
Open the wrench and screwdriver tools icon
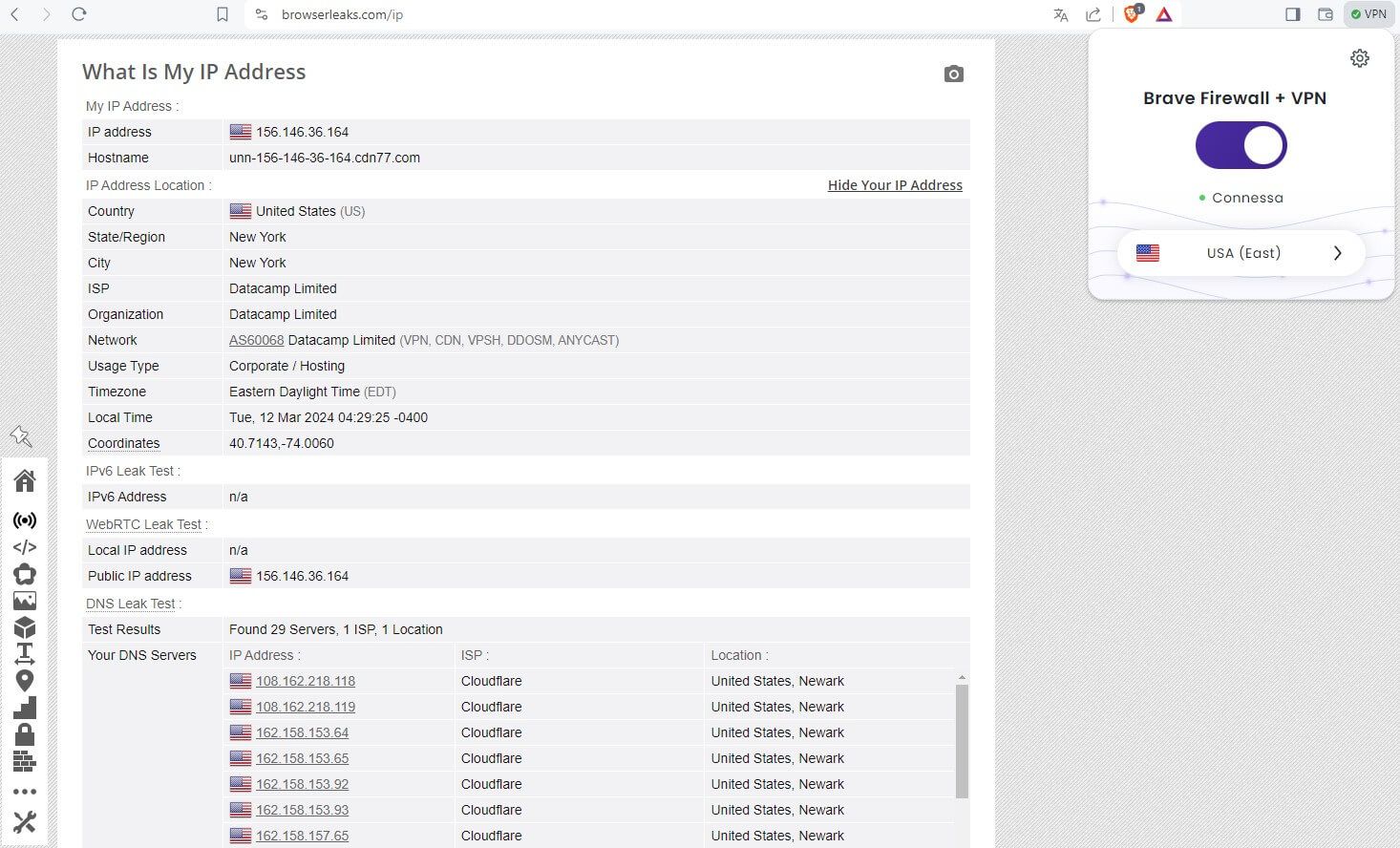25,821
